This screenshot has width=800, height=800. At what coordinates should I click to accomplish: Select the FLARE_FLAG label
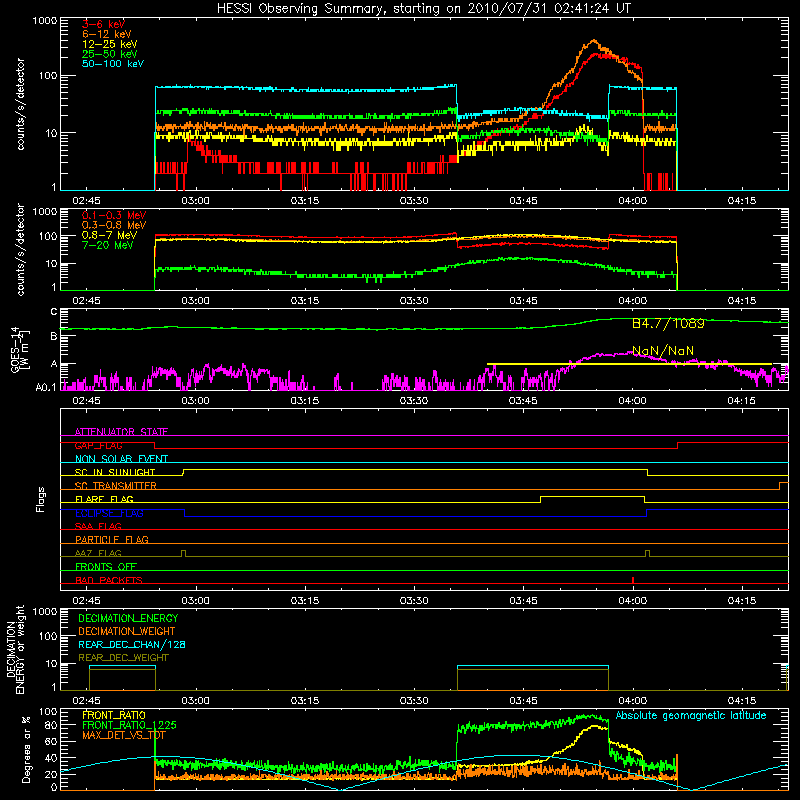pos(104,499)
